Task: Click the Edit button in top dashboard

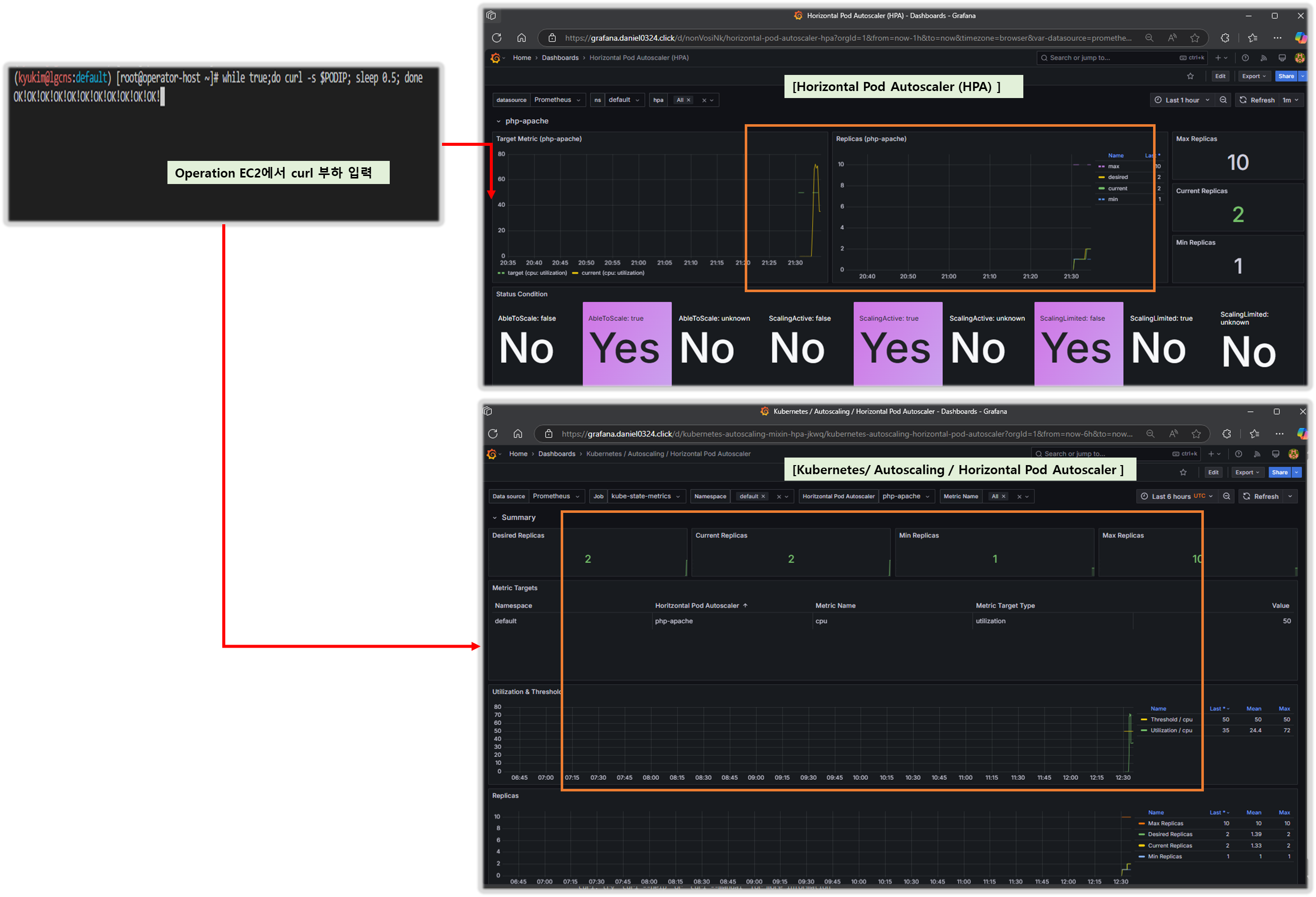Action: point(1220,76)
